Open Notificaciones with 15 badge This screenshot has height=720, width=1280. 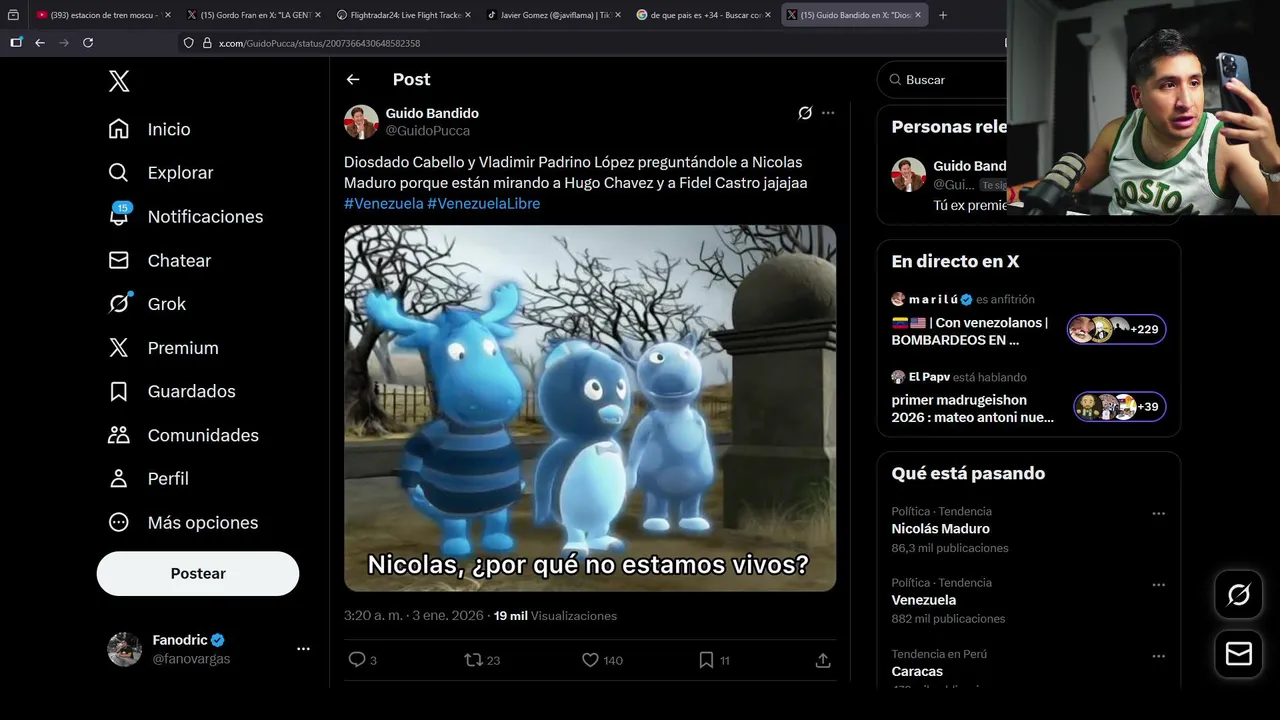pos(185,215)
